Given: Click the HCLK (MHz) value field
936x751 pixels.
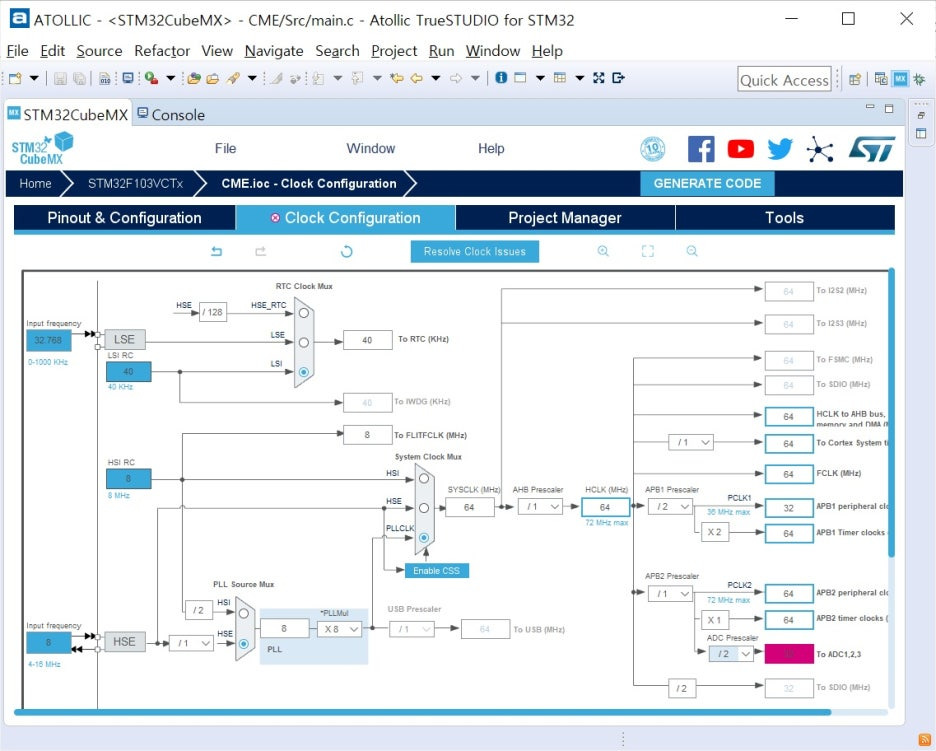Looking at the screenshot, I should point(605,507).
